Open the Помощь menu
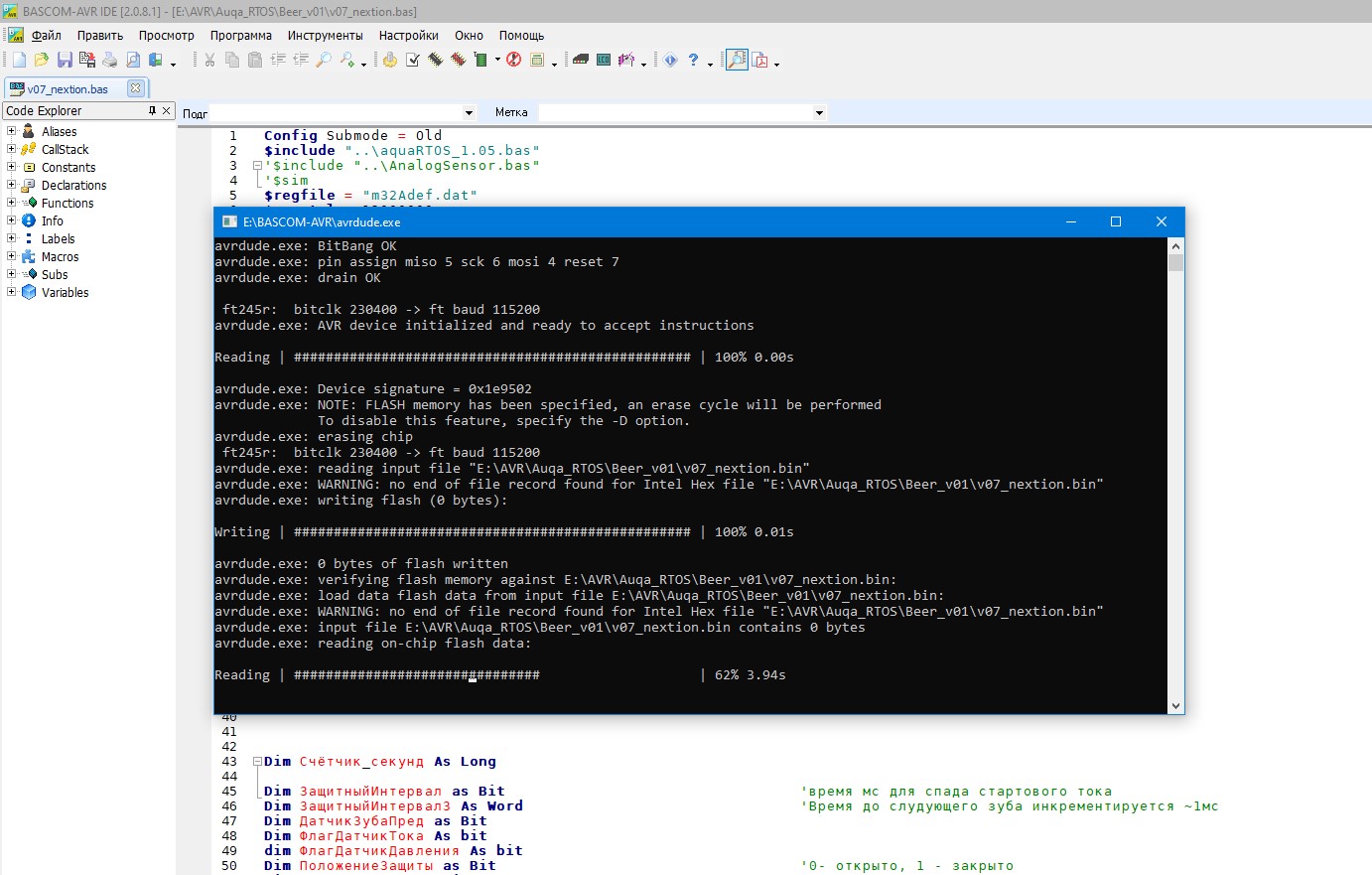The height and width of the screenshot is (875, 1372). click(x=521, y=35)
